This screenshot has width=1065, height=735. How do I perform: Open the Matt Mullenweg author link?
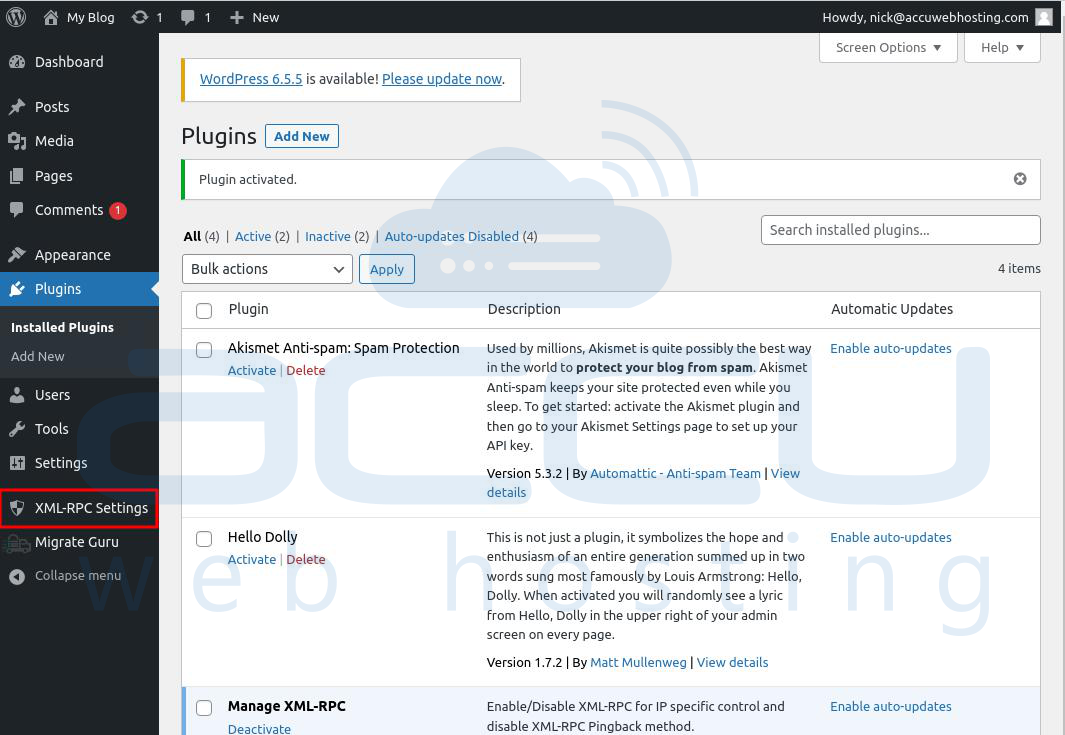[638, 662]
